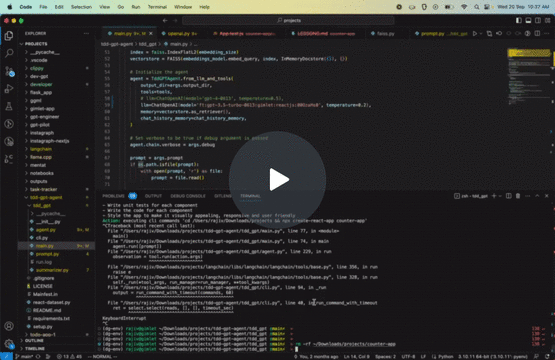This screenshot has width=555, height=360.
Task: Collapse the PROJECTS root folder
Action: tap(35, 44)
